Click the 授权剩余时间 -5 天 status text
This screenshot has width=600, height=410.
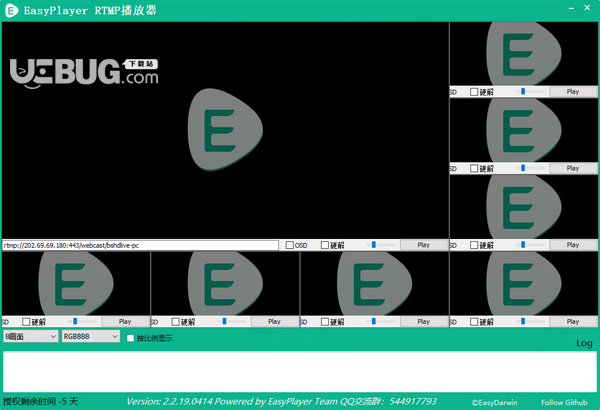(x=41, y=402)
